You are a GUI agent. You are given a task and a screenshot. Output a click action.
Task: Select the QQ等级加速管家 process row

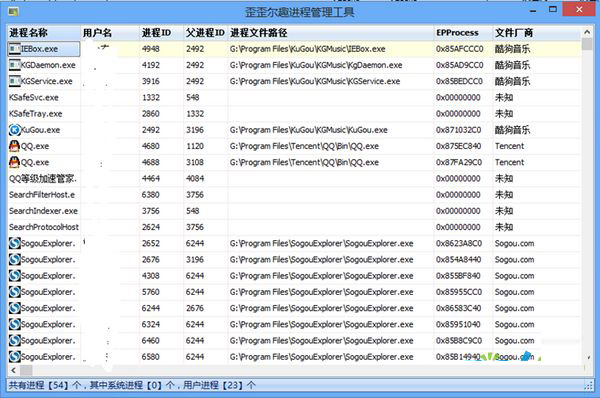(x=294, y=179)
